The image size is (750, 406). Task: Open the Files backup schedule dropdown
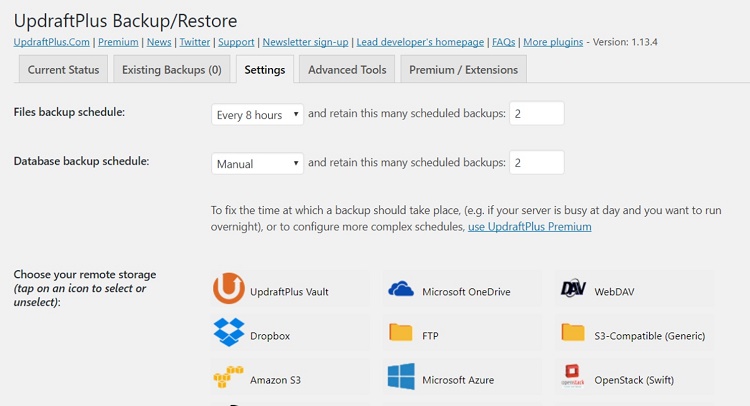[257, 115]
